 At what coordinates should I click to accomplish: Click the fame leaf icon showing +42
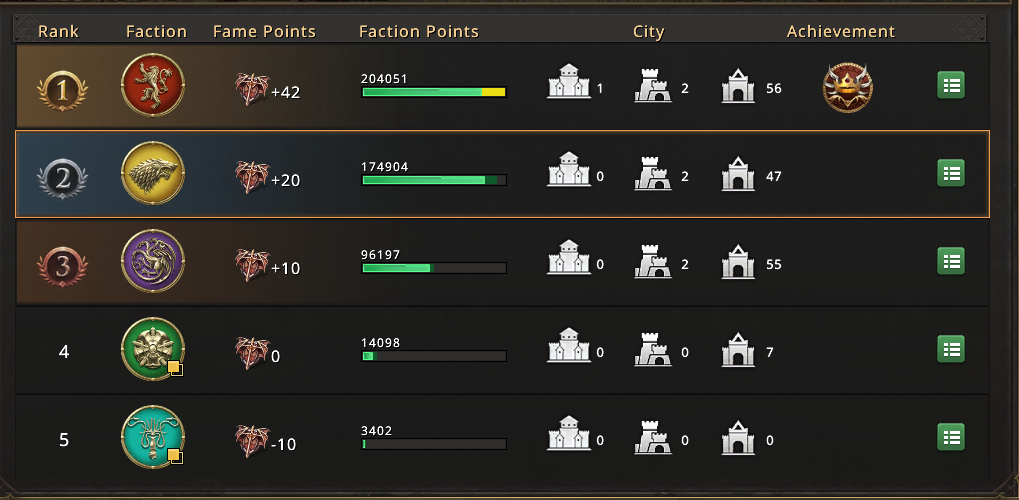pos(251,89)
